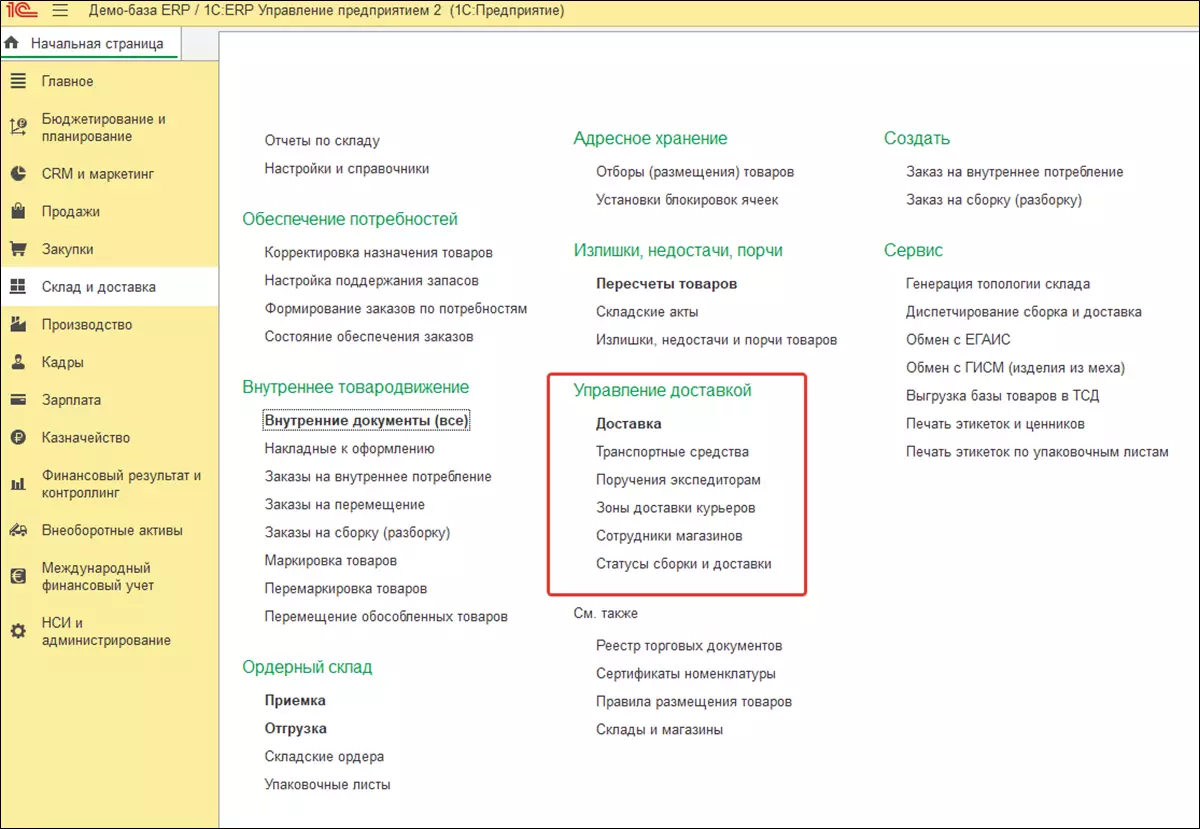The height and width of the screenshot is (829, 1200).
Task: Click the Производство factory icon
Action: [18, 324]
